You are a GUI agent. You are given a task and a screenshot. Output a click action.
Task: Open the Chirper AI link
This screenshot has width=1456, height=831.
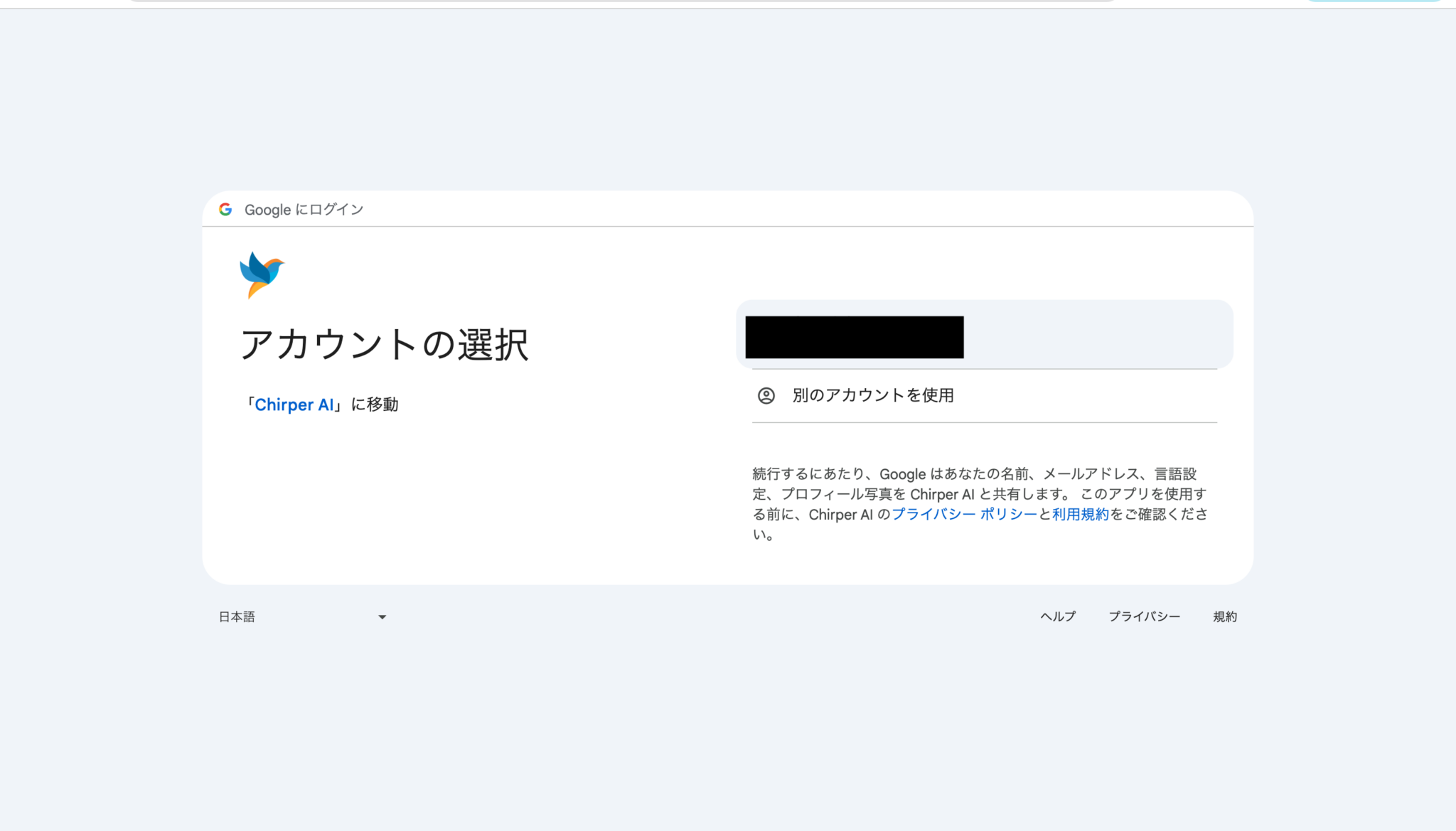[295, 404]
